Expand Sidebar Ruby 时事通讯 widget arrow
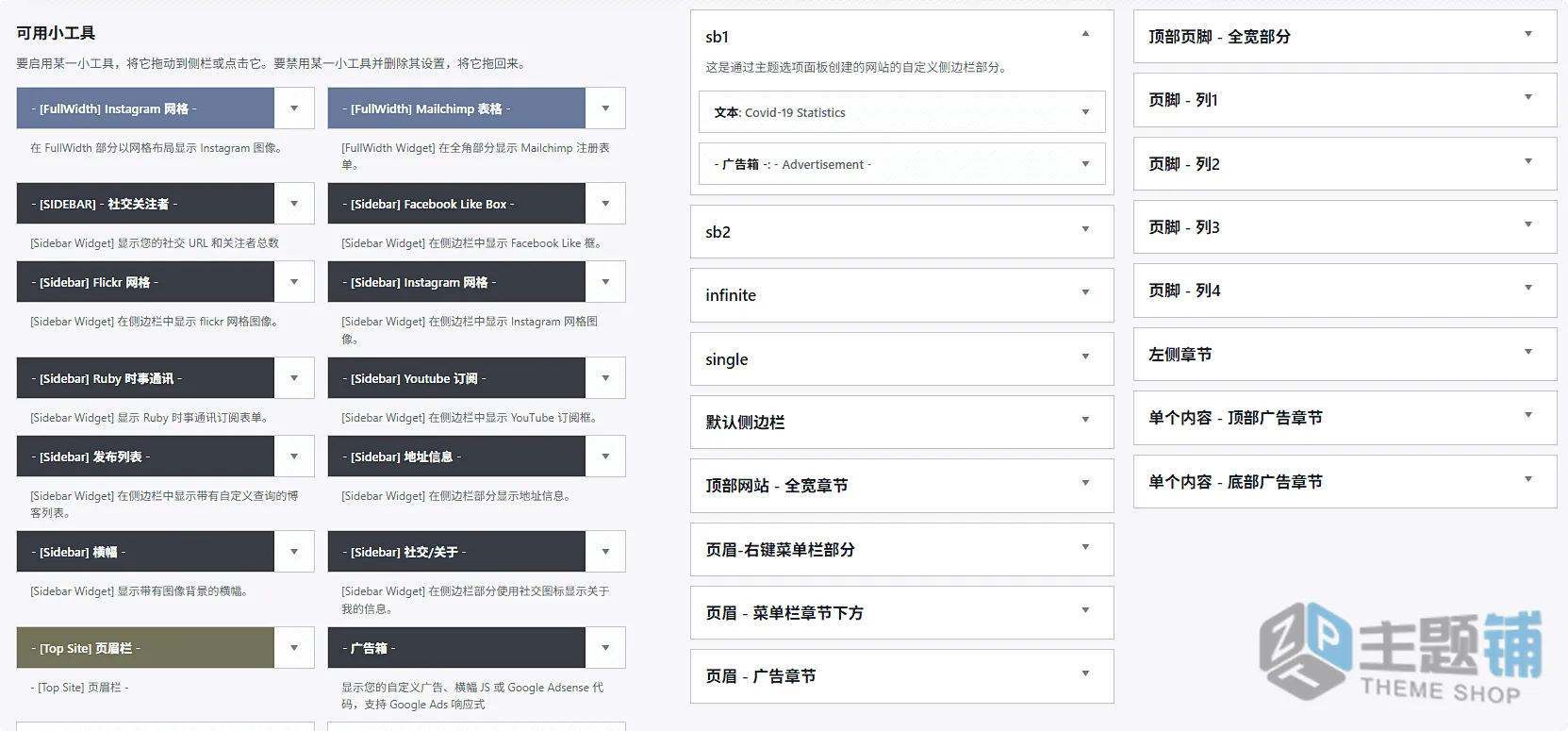This screenshot has height=731, width=1568. (x=294, y=378)
